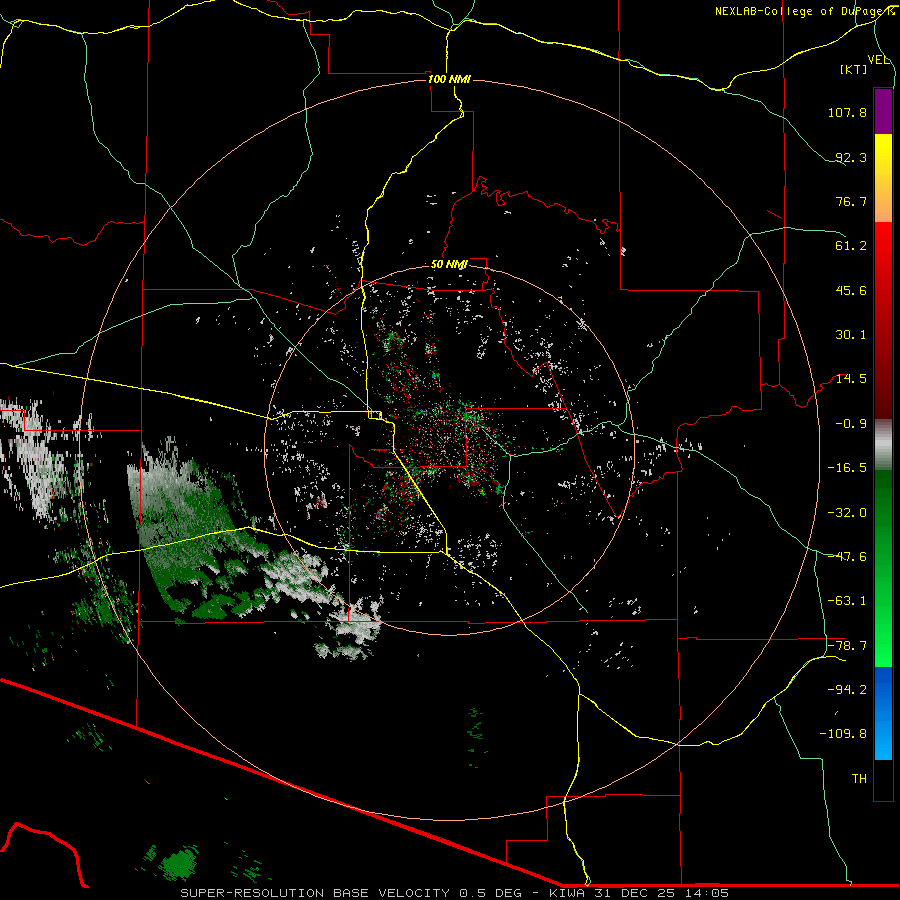Click the [KT] units label
The width and height of the screenshot is (900, 900).
[854, 69]
